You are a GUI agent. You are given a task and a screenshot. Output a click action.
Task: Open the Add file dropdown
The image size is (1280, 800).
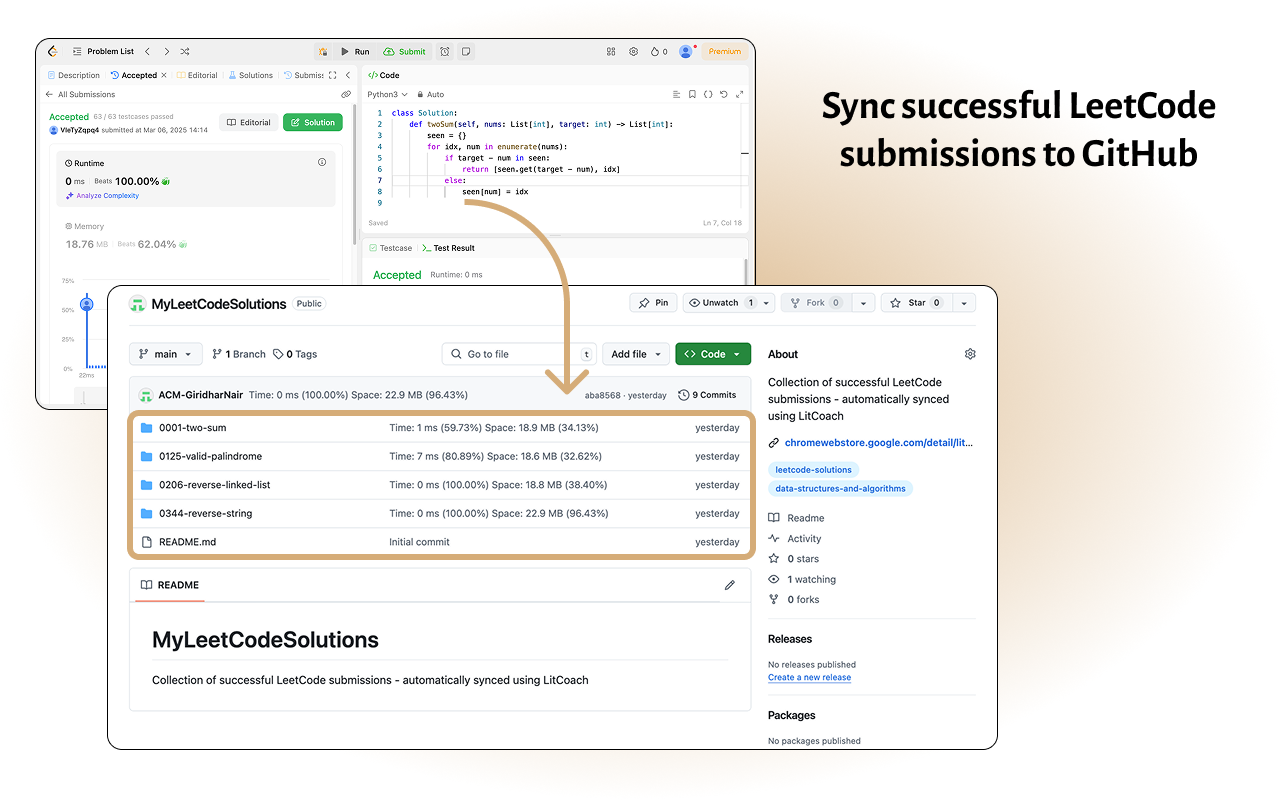636,354
